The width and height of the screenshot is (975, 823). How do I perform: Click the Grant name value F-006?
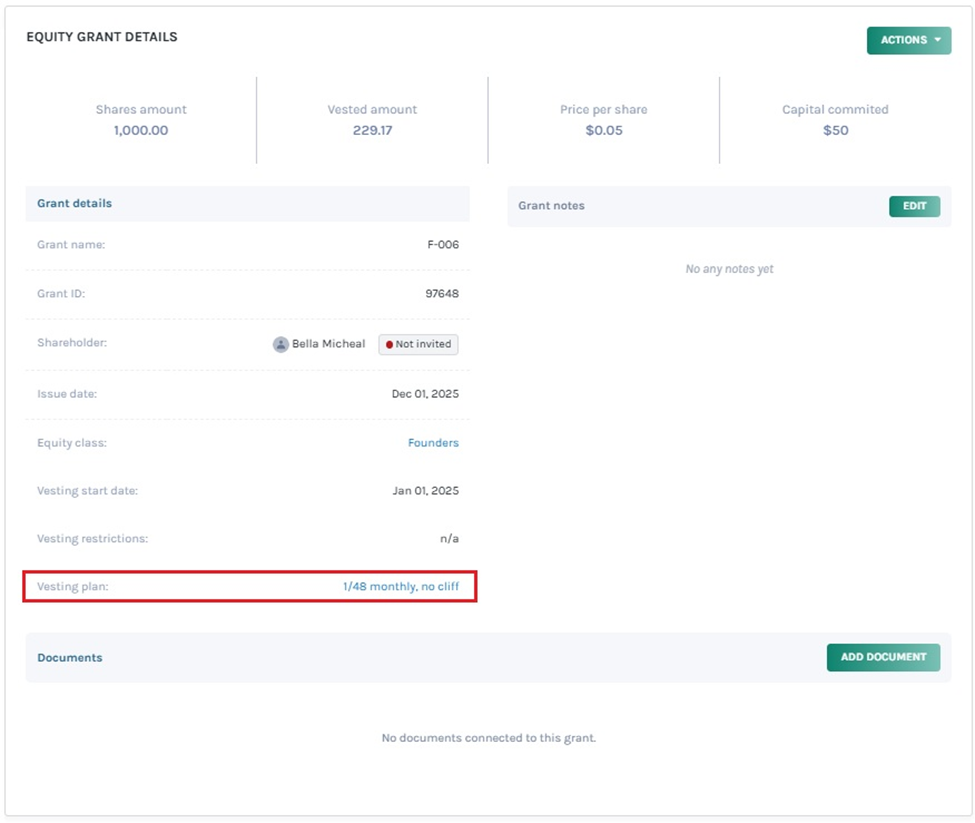point(443,244)
